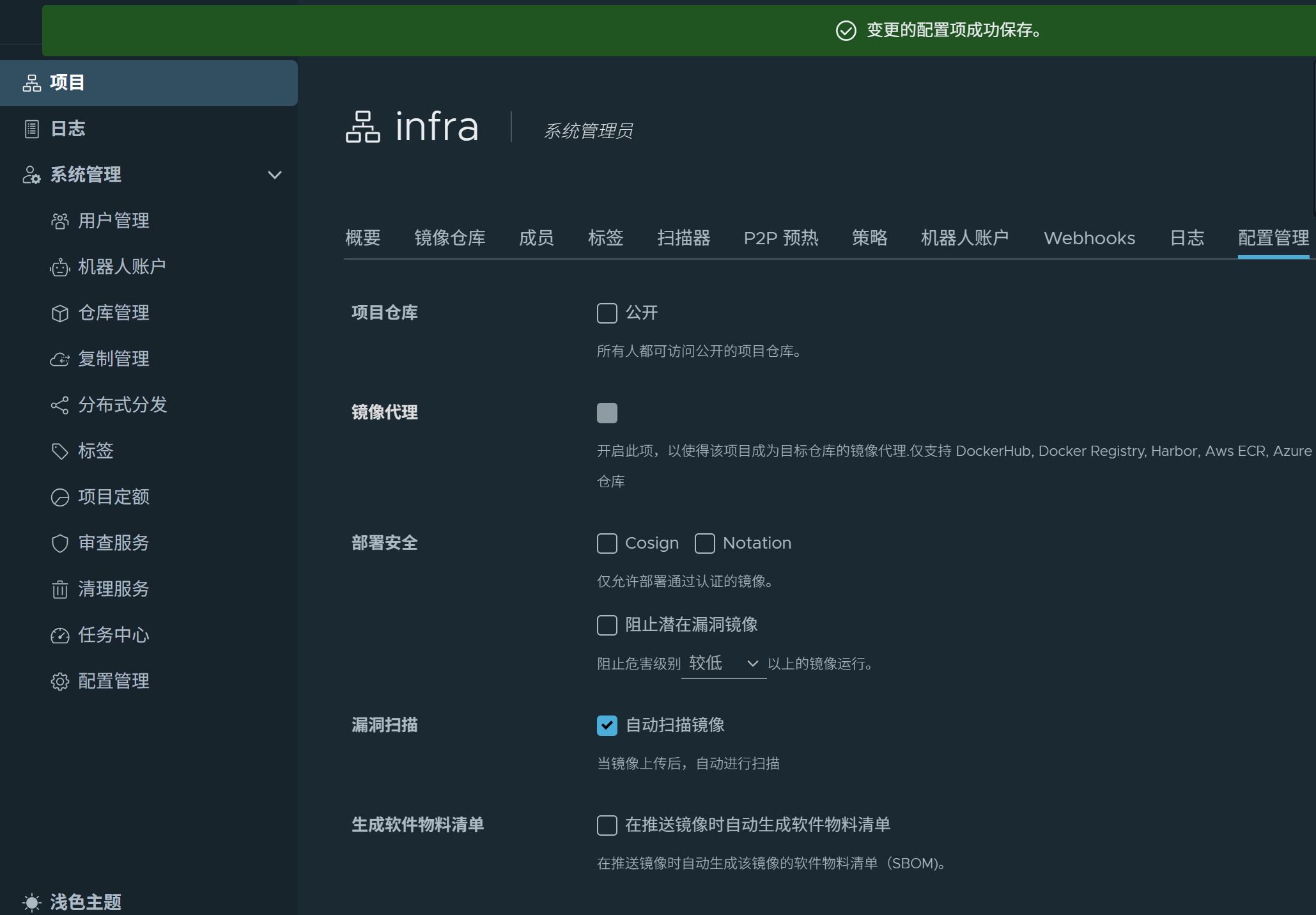Click the Garbage Collection trash icon
The height and width of the screenshot is (915, 1316).
click(x=60, y=590)
